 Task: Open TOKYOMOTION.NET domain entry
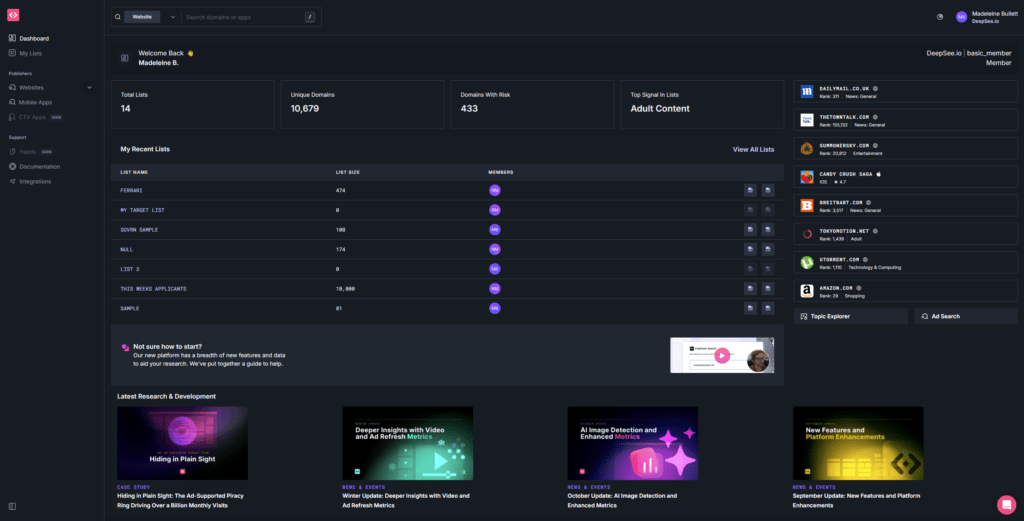tap(905, 234)
